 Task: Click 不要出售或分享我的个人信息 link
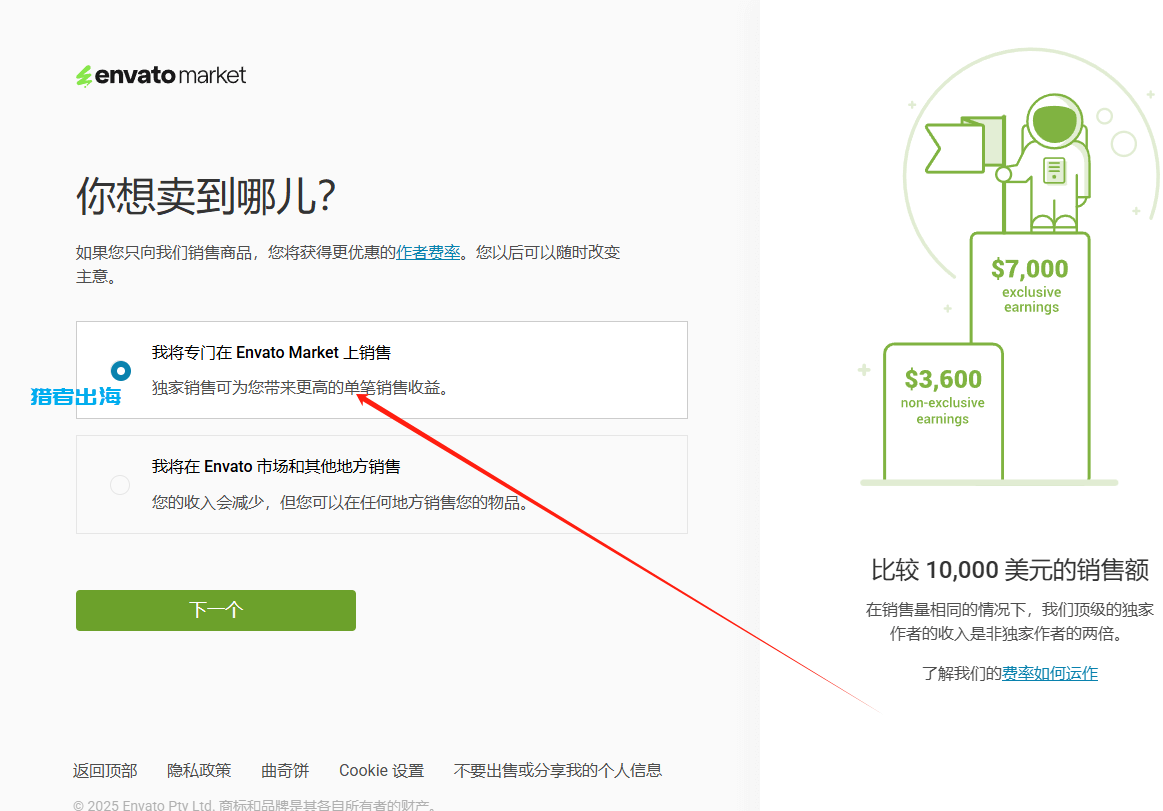(558, 770)
